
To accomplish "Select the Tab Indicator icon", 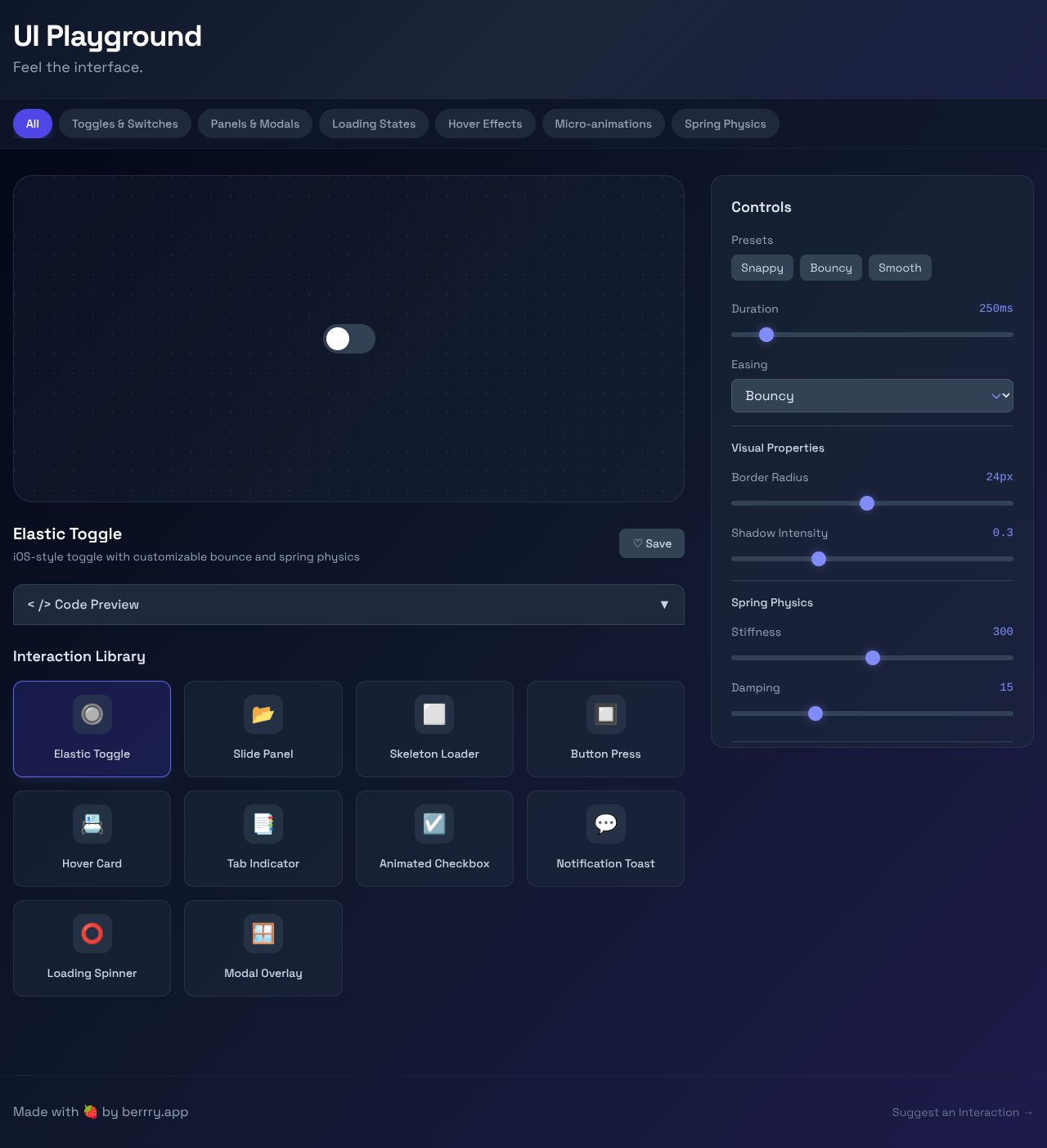I will coord(263,824).
